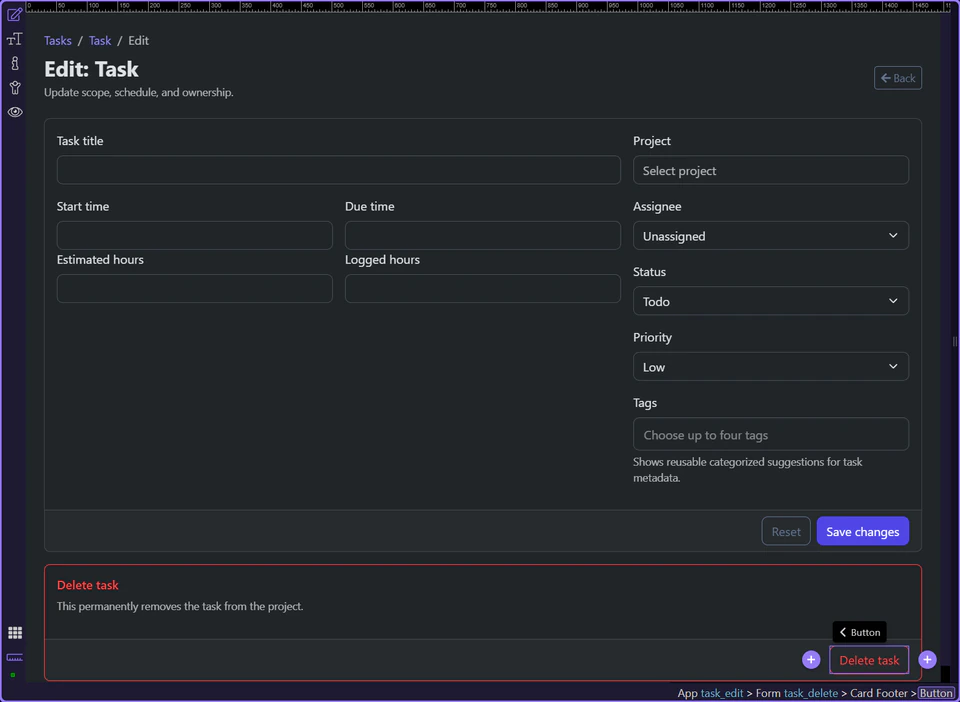Click the left purple plus beside Delete task
The width and height of the screenshot is (960, 702).
click(811, 659)
